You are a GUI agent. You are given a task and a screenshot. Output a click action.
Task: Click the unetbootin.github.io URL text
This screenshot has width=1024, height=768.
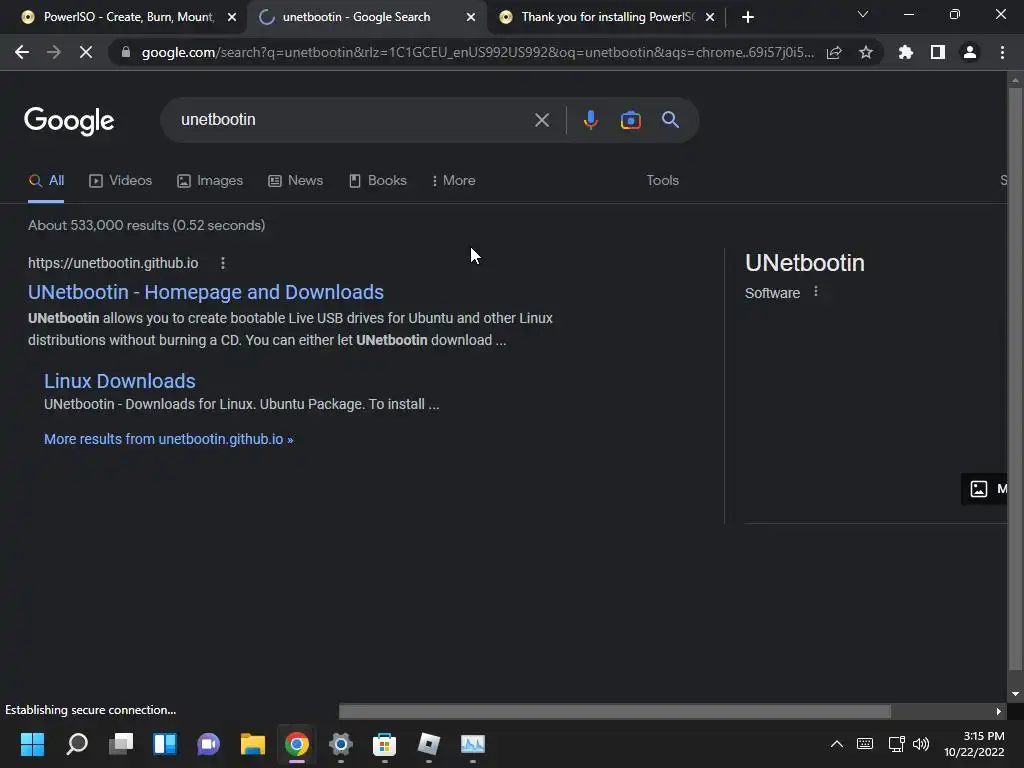tap(113, 263)
